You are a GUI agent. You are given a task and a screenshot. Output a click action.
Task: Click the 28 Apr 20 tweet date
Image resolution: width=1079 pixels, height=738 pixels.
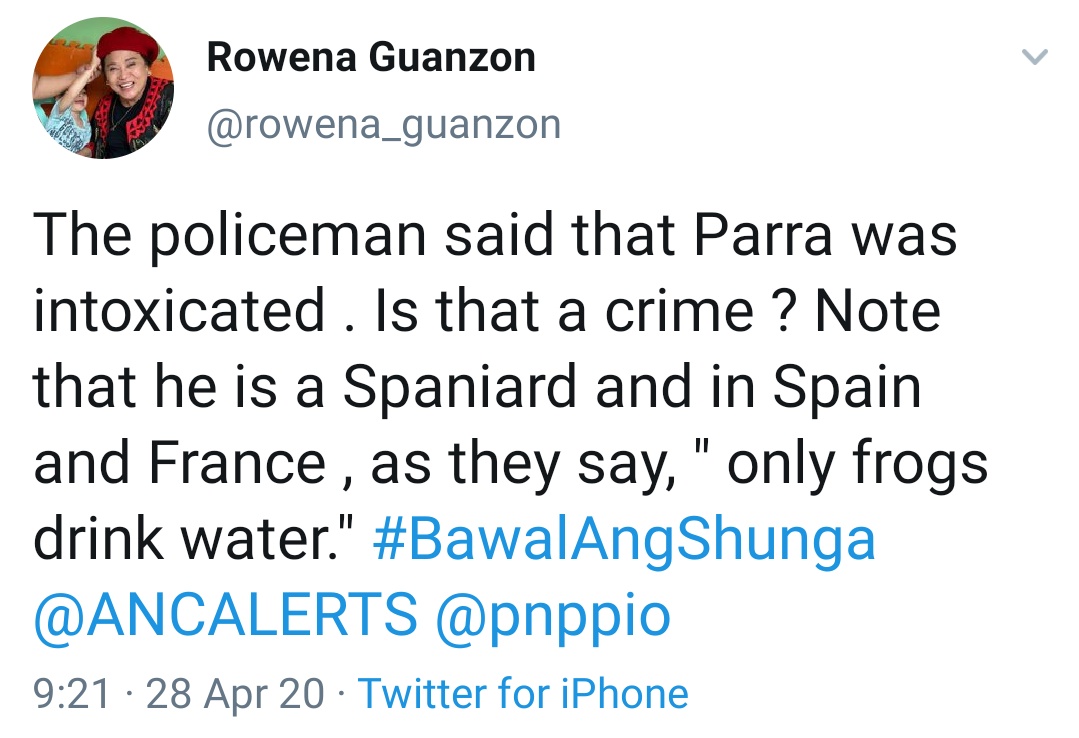(x=236, y=693)
